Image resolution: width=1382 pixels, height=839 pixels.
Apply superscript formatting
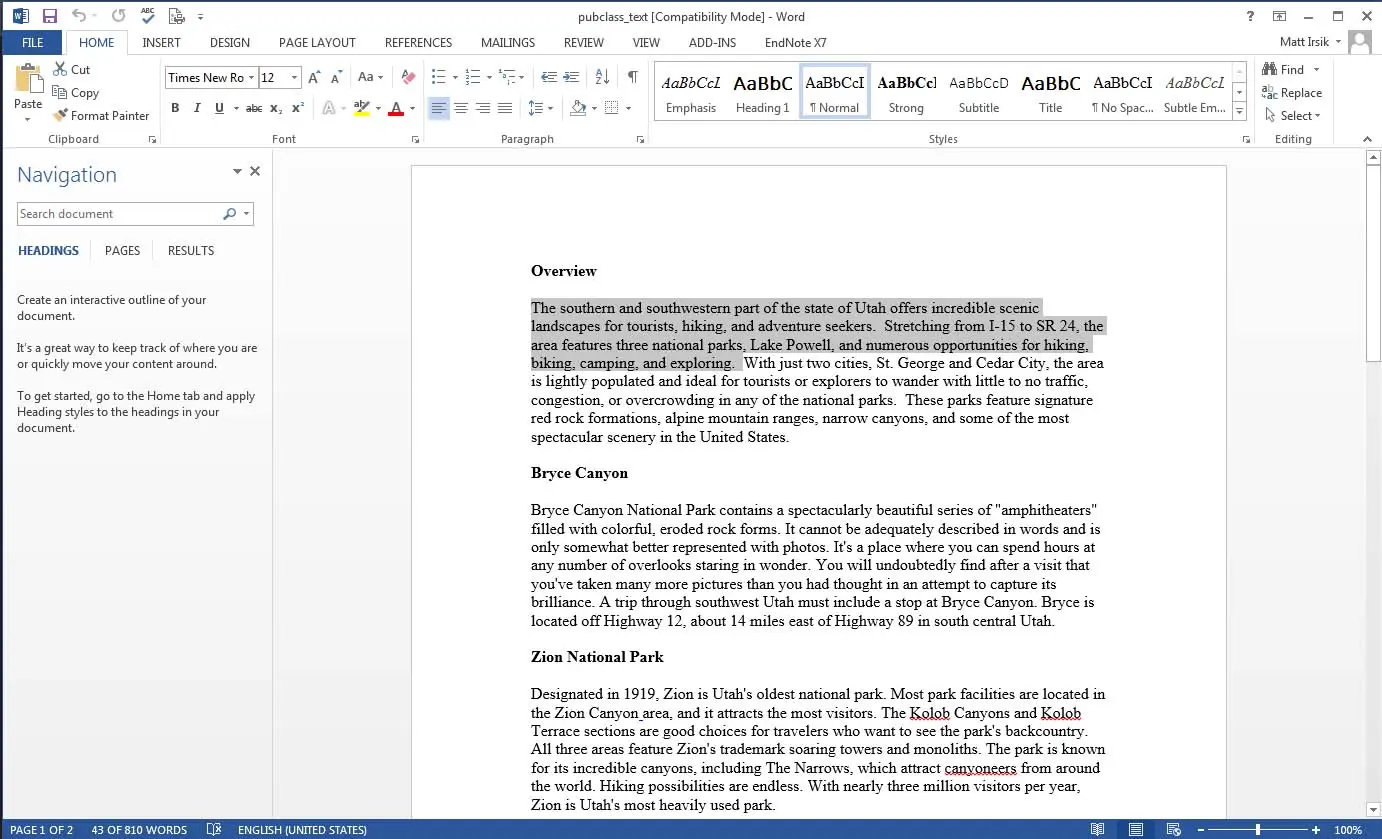297,108
